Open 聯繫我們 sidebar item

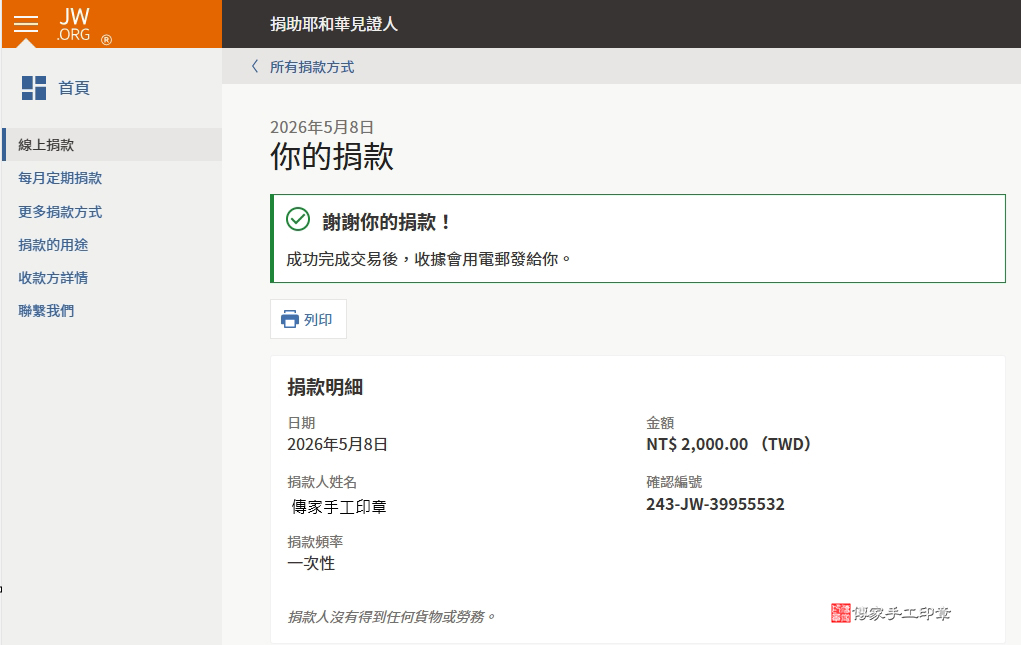46,311
